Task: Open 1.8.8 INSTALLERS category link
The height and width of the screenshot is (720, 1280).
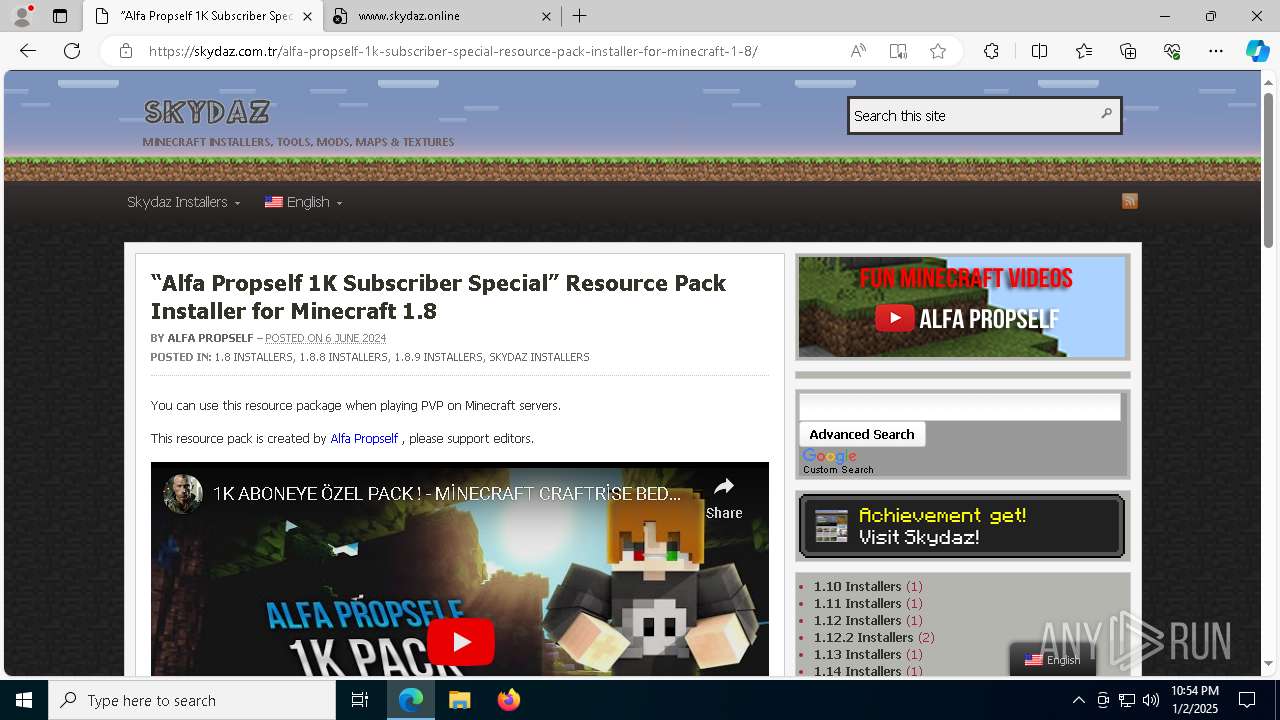Action: point(343,357)
